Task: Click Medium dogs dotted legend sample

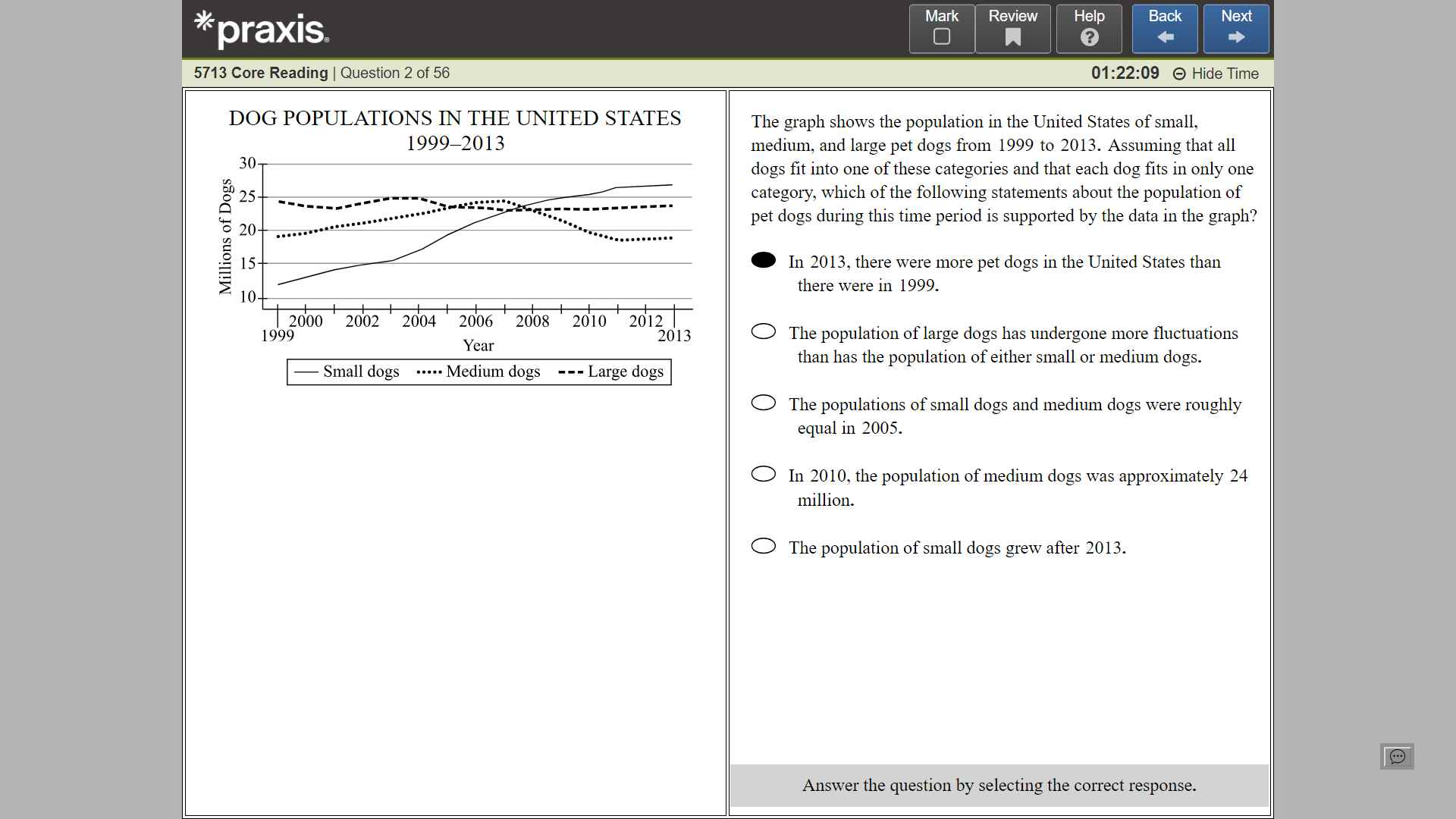Action: pos(429,372)
